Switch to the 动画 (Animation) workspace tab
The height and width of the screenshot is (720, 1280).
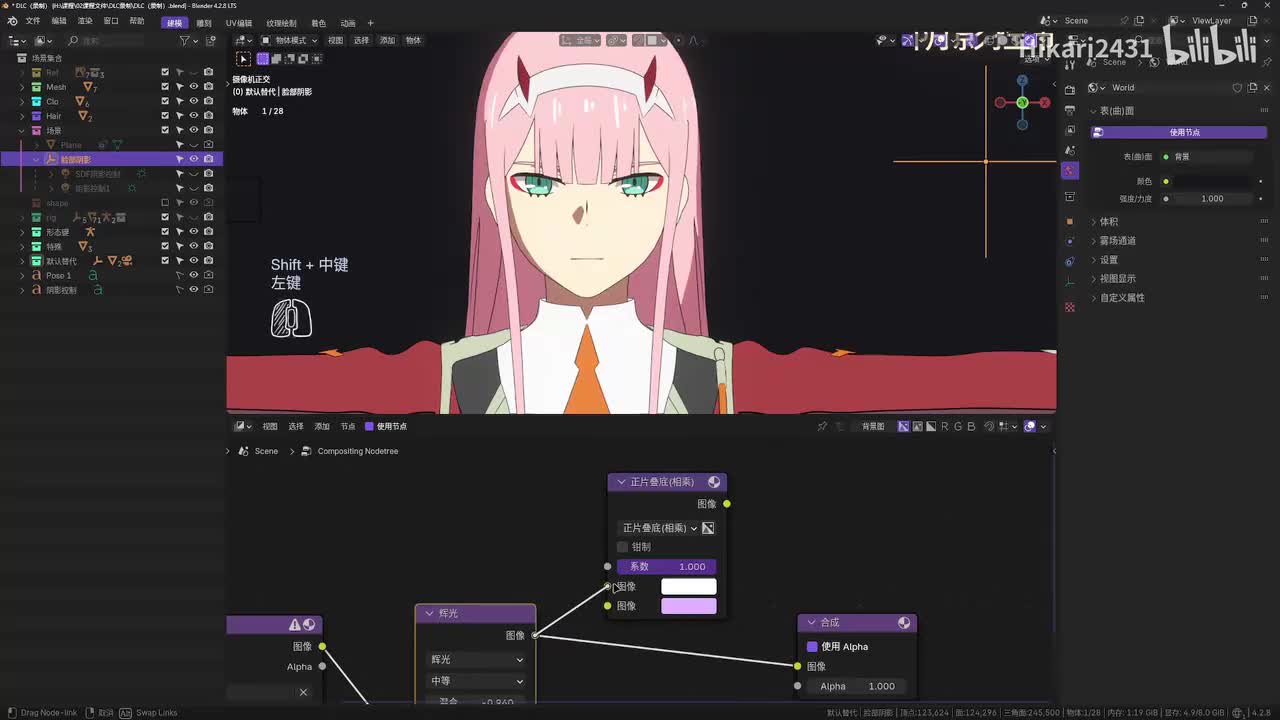[348, 23]
